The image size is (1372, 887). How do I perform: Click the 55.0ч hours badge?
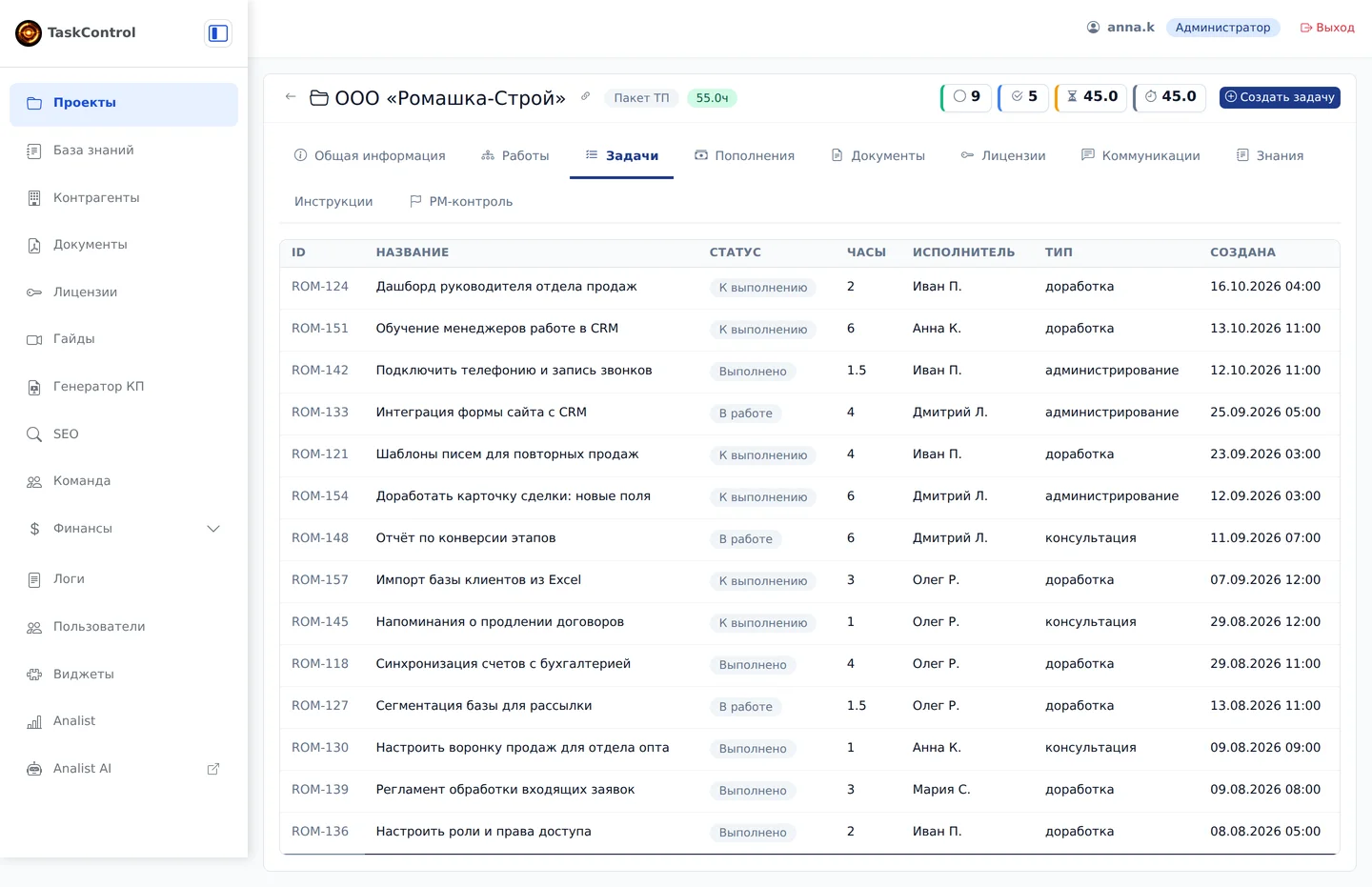tap(712, 98)
